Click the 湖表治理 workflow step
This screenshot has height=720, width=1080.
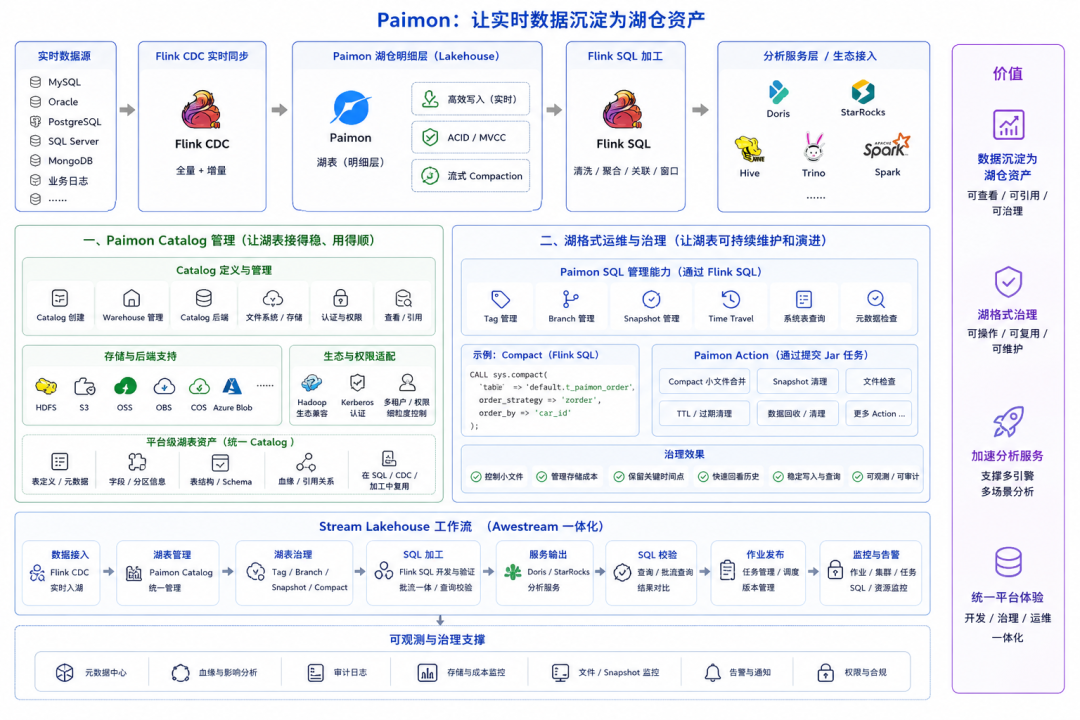tap(294, 572)
